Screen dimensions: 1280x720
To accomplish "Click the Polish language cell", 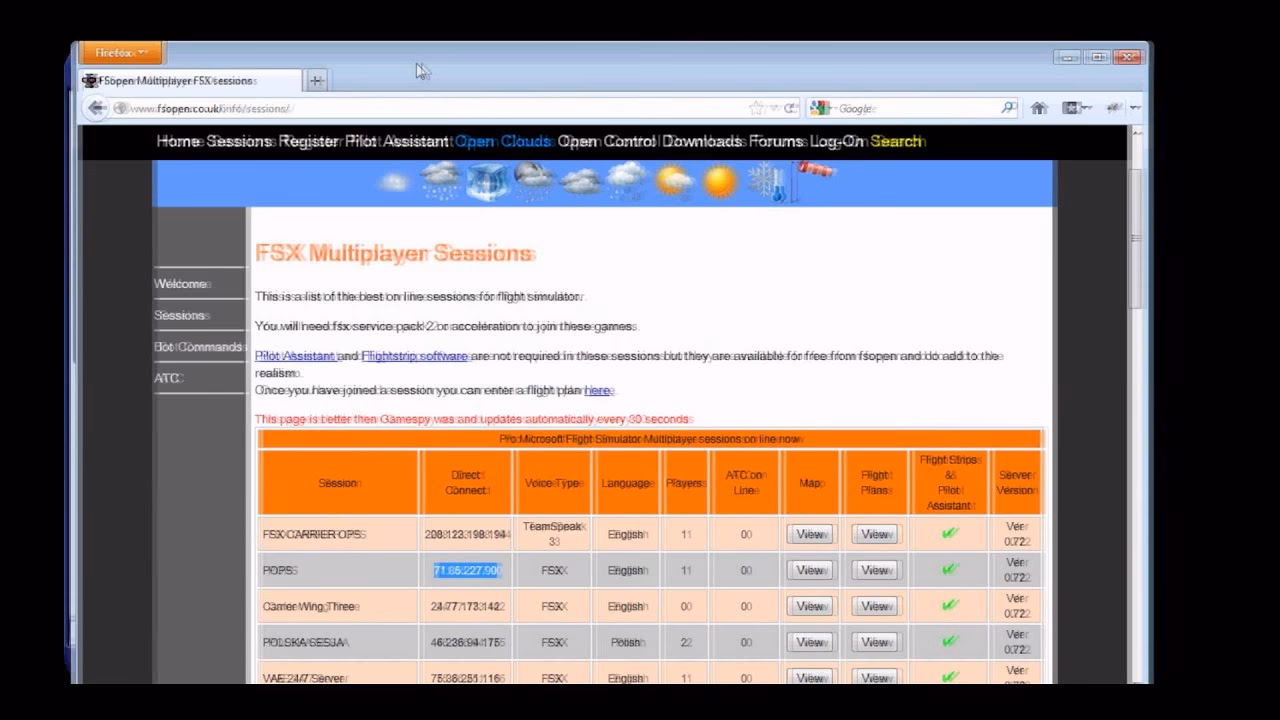I will coord(627,642).
